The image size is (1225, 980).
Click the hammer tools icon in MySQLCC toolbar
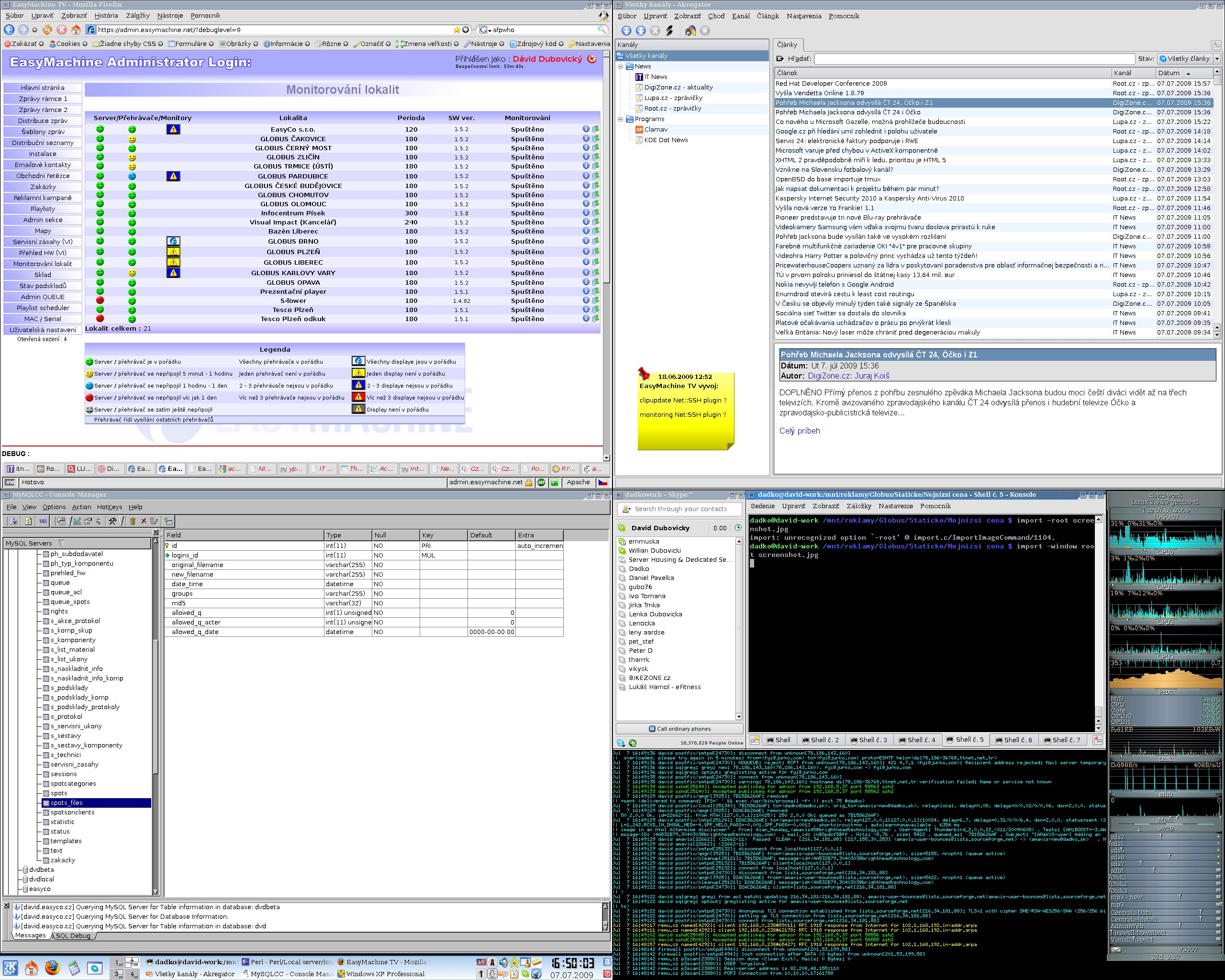coord(112,521)
